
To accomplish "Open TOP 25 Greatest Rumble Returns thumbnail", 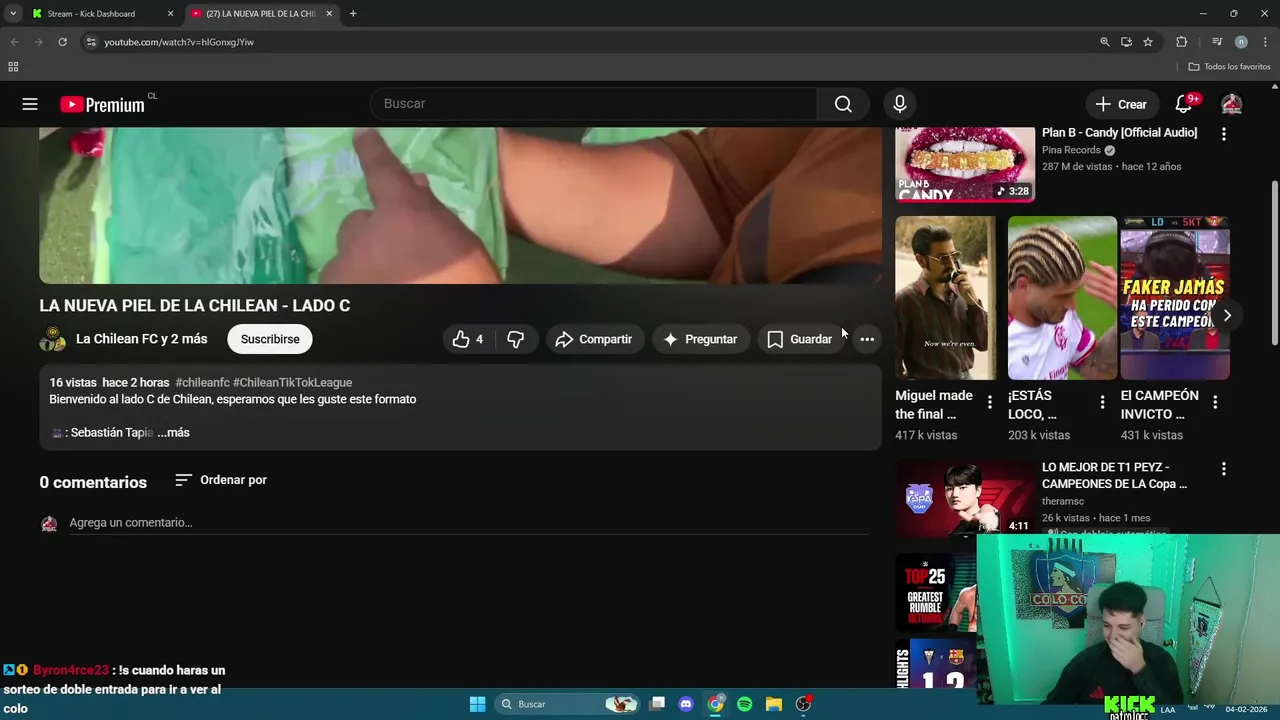I will coord(936,592).
